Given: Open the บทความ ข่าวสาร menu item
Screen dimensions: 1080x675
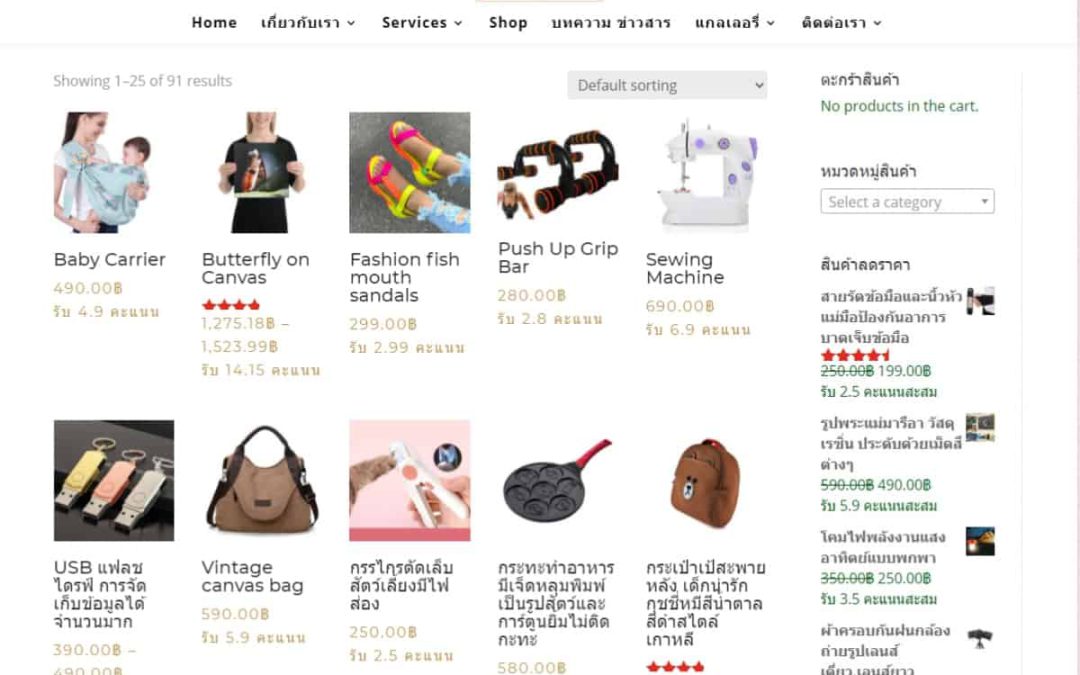Looking at the screenshot, I should [611, 23].
